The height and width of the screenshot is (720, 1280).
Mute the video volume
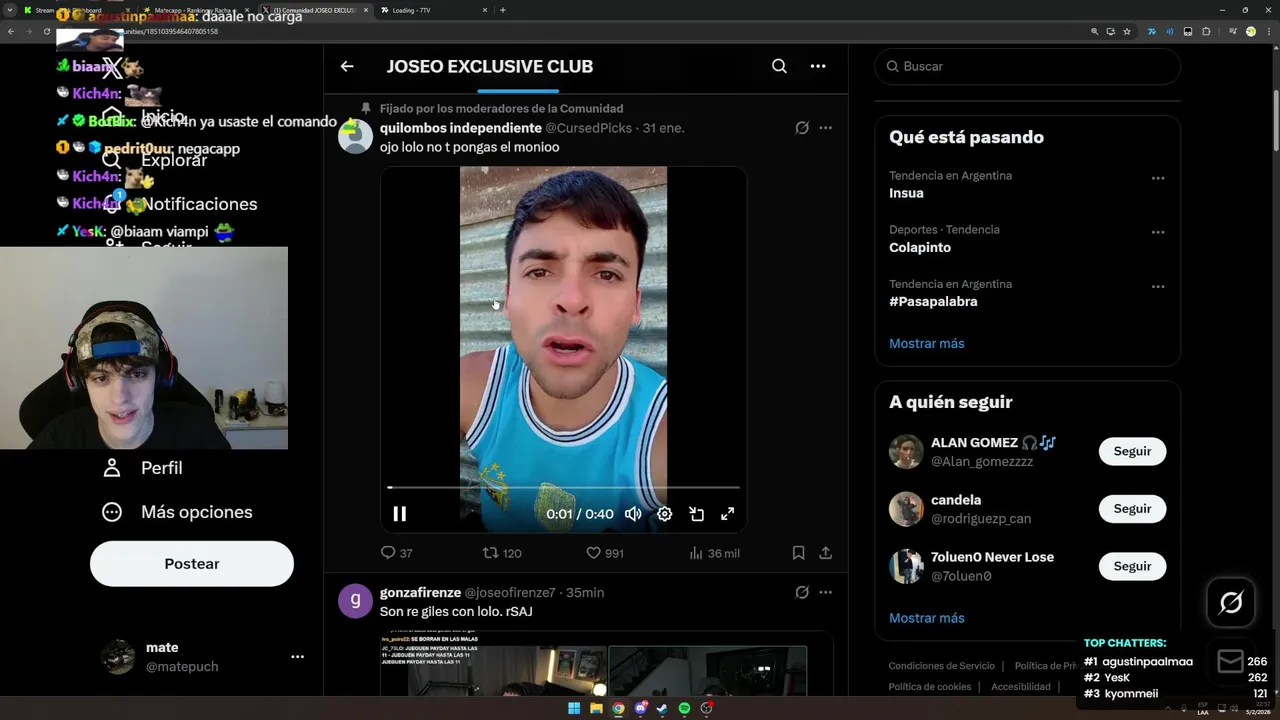tap(633, 514)
